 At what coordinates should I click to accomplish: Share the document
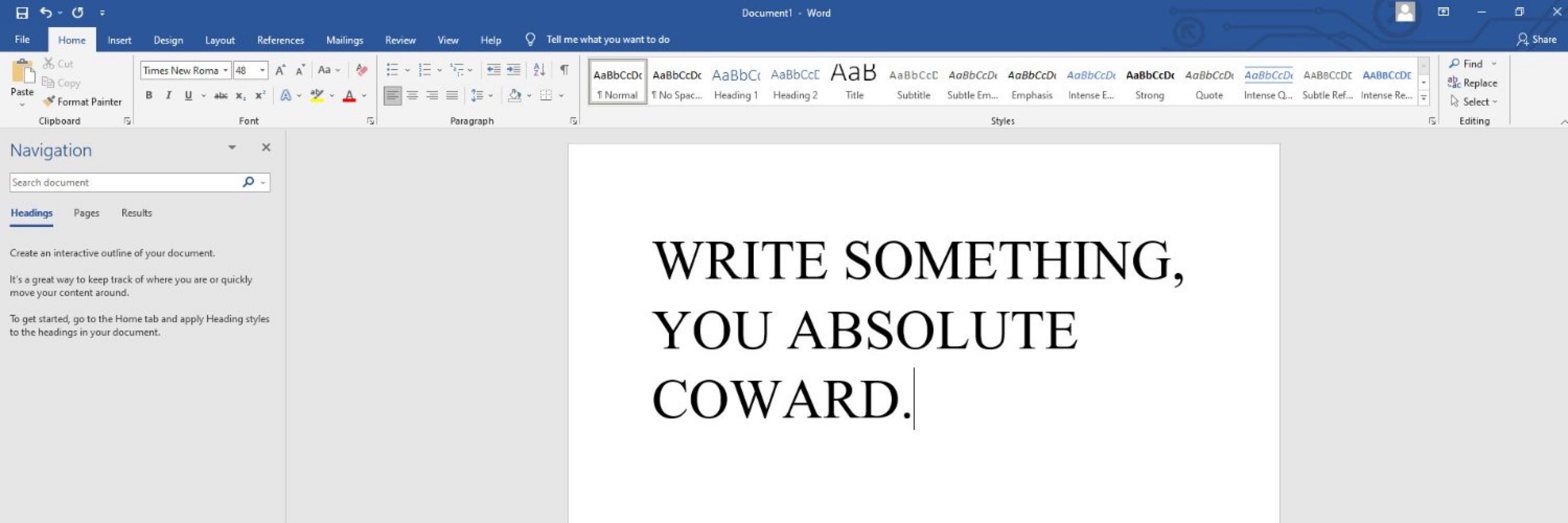(x=1536, y=40)
